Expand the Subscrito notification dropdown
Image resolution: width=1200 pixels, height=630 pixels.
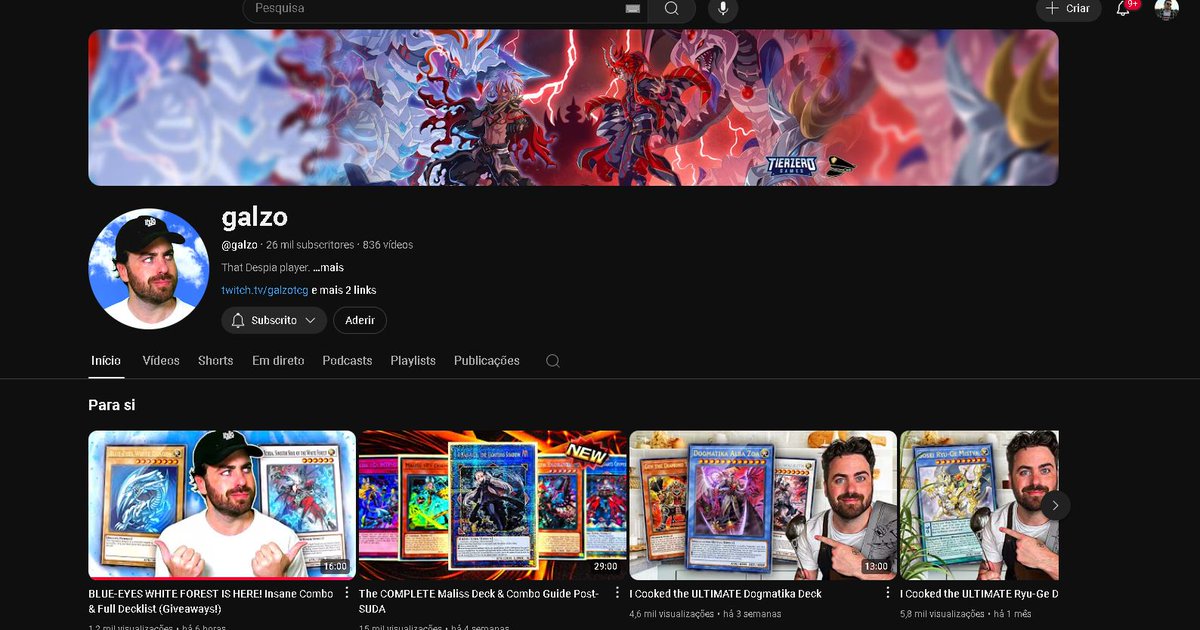(x=274, y=320)
